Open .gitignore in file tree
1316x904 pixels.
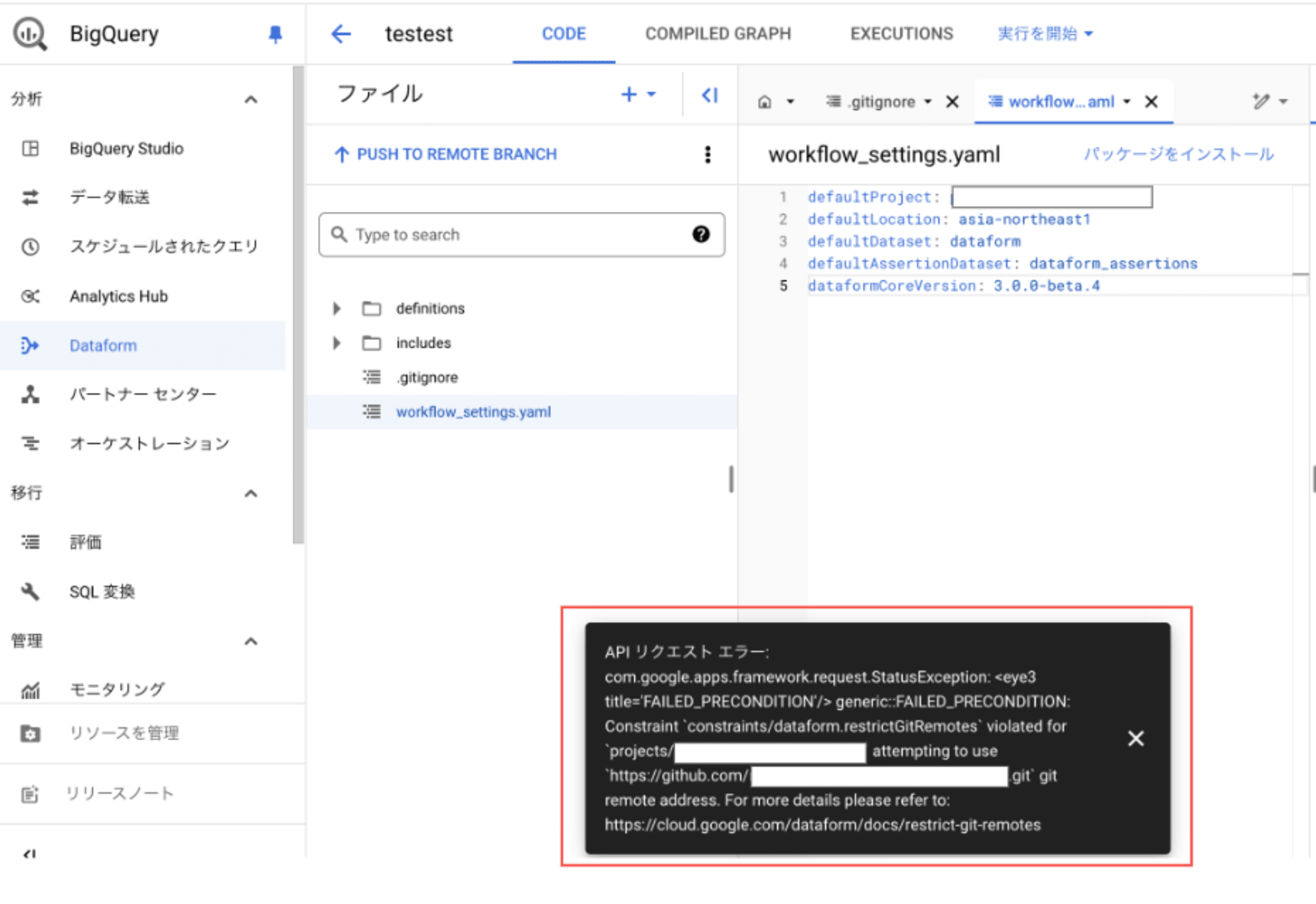pos(426,378)
